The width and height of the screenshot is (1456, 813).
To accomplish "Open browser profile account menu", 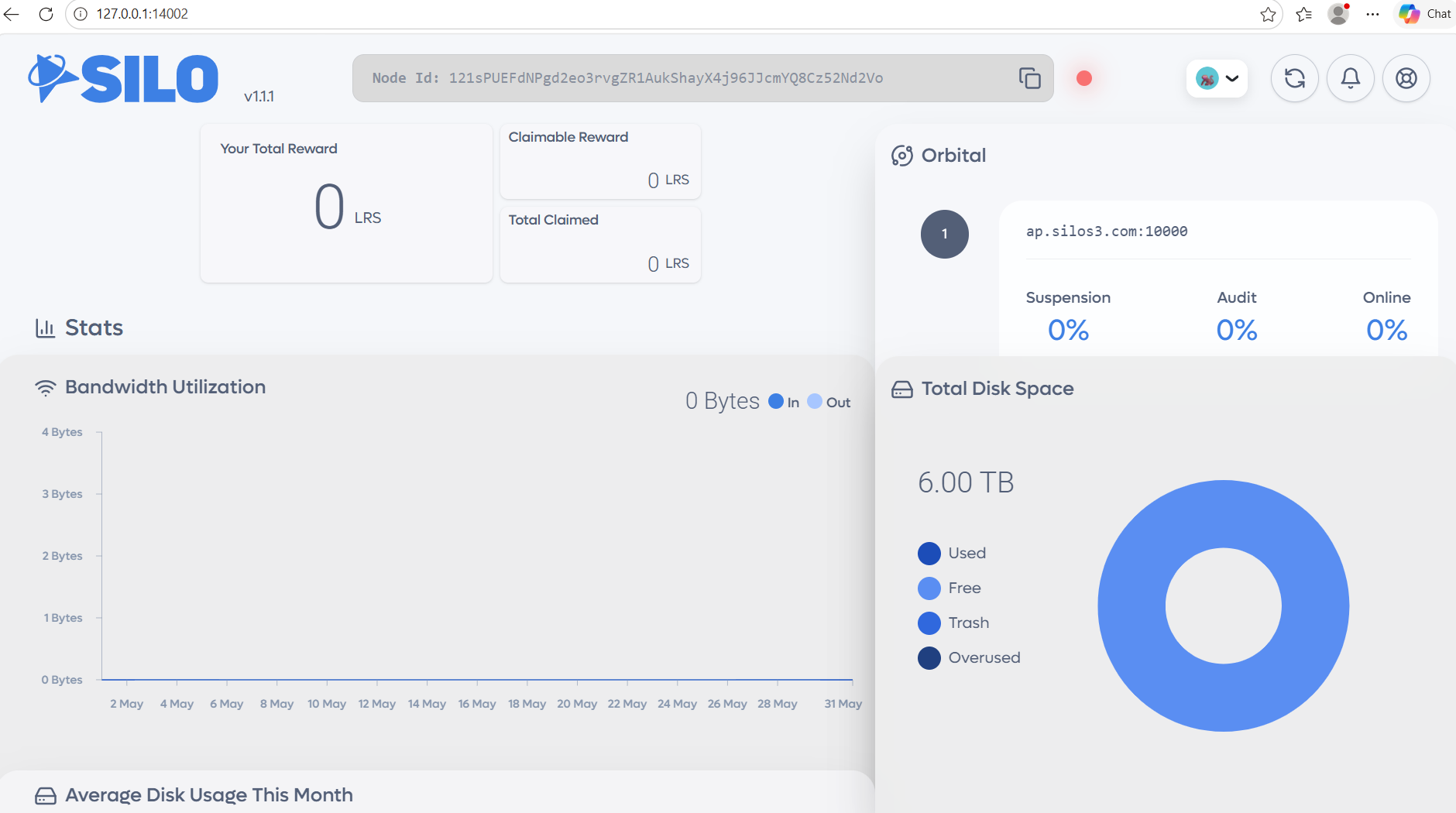I will (1338, 14).
